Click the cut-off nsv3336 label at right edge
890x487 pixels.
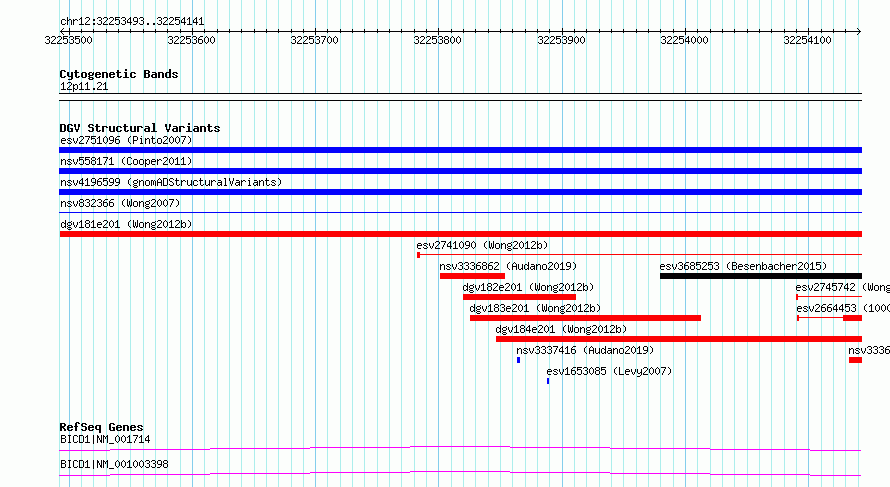[869, 350]
